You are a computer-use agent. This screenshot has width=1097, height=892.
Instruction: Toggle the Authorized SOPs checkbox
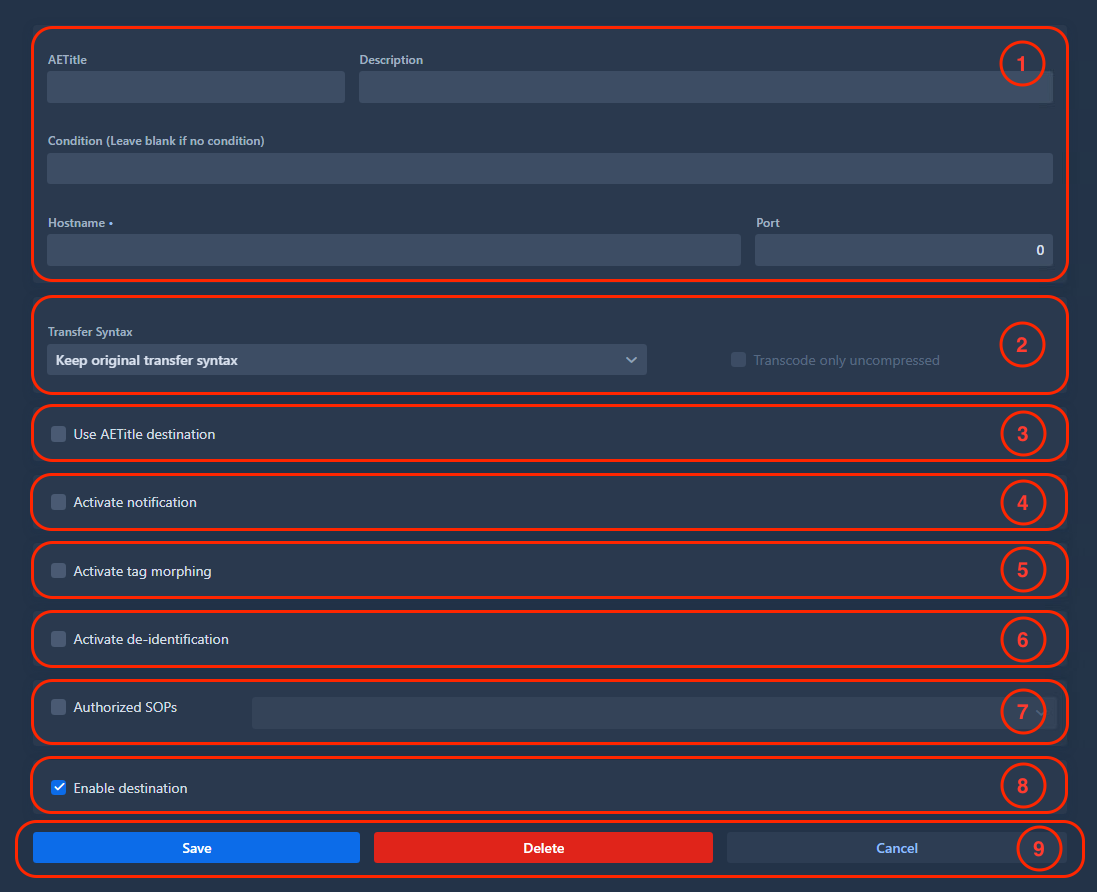point(59,707)
